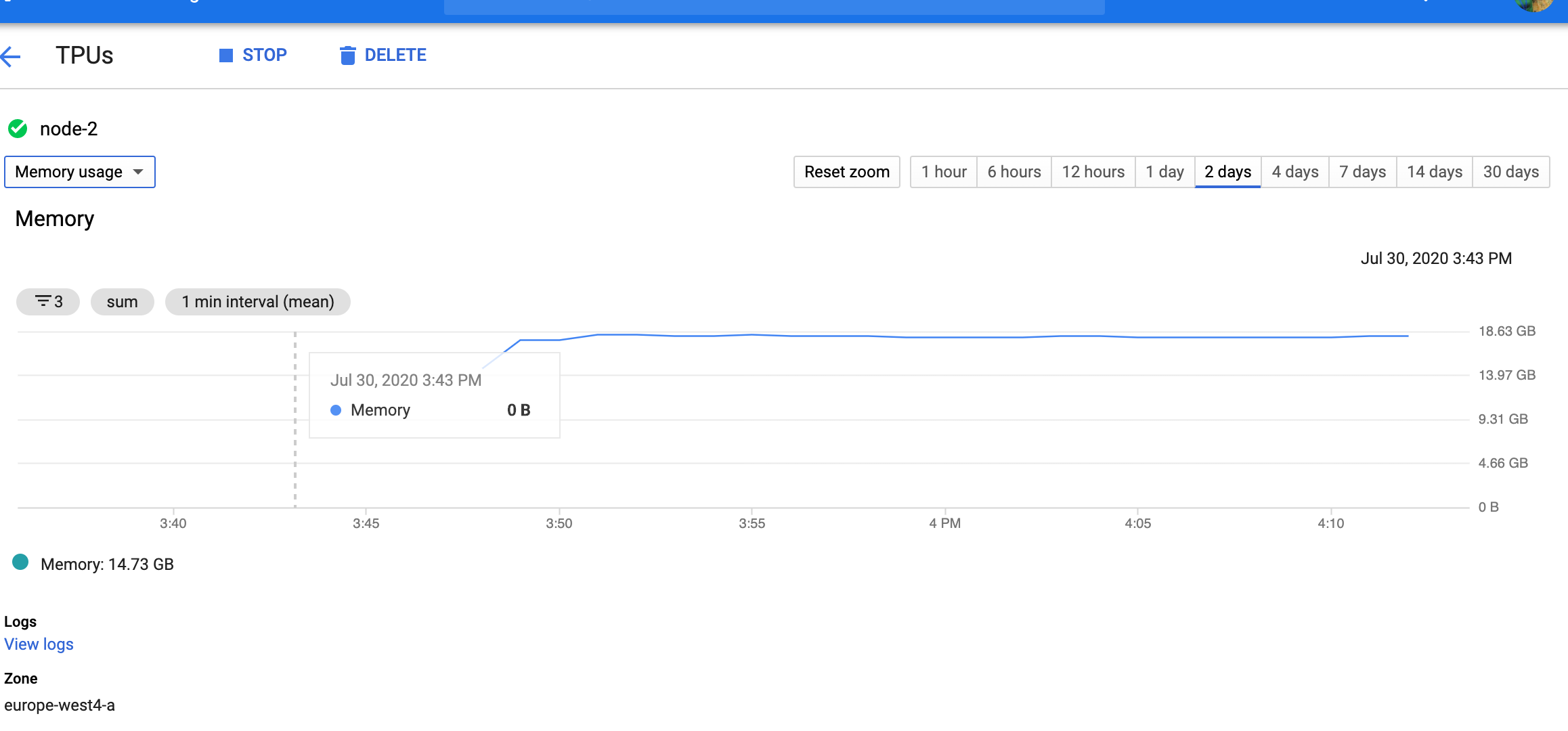Image resolution: width=1568 pixels, height=731 pixels.
Task: Select the 1 hour time range
Action: [943, 172]
